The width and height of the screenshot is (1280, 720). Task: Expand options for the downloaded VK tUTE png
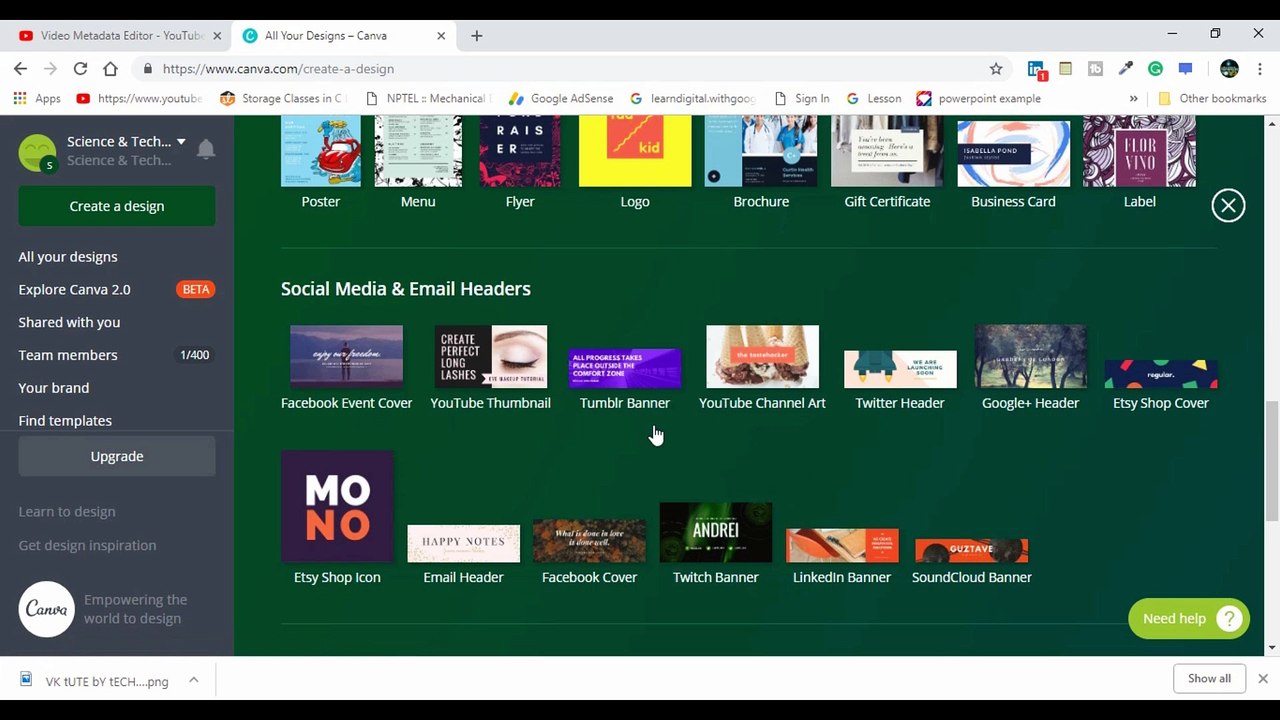coord(194,680)
